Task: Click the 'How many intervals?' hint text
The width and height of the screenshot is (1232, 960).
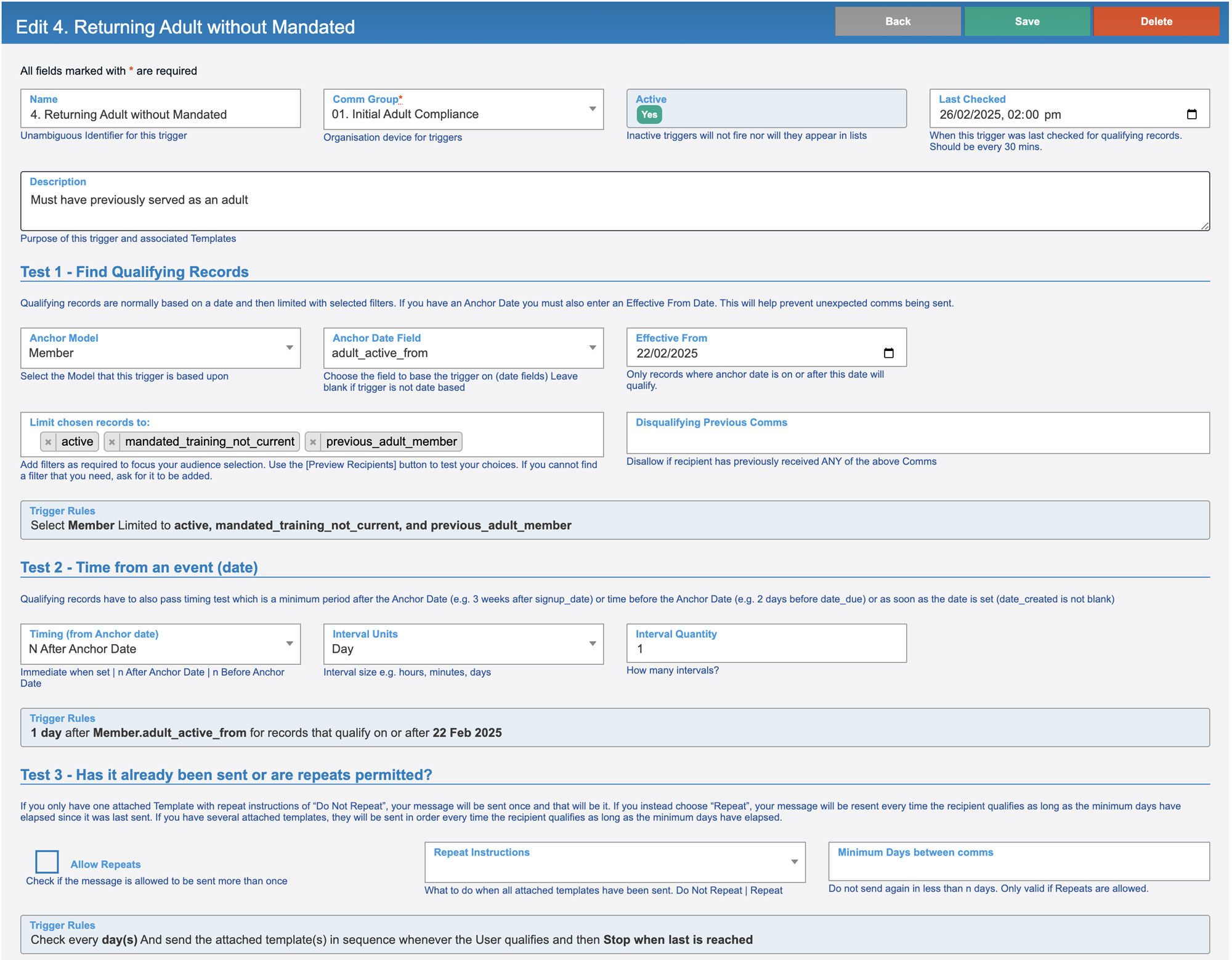Action: (673, 671)
